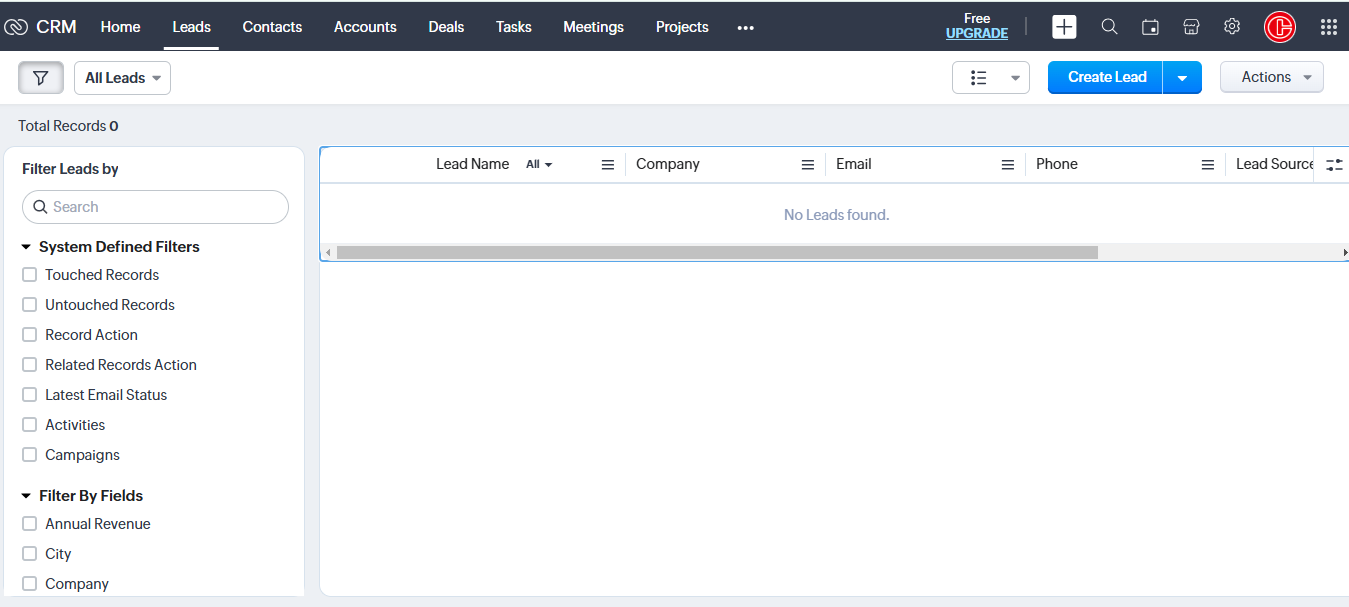Click the Phone column header
Image resolution: width=1349 pixels, height=607 pixels.
pos(1057,164)
